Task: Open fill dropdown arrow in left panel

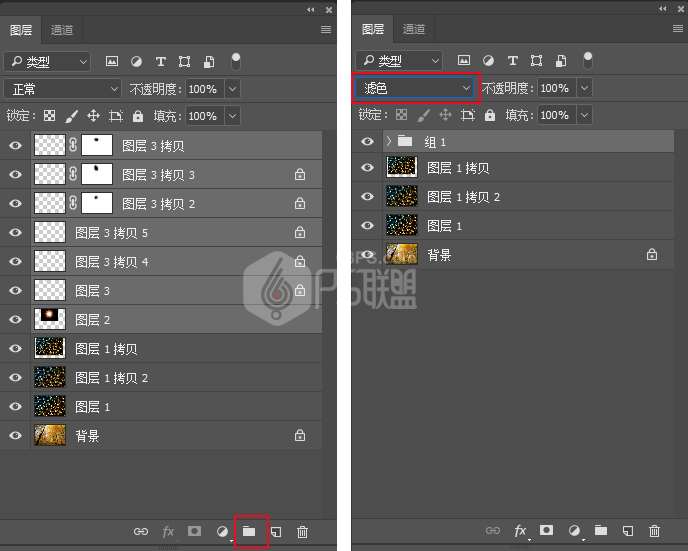Action: point(233,116)
